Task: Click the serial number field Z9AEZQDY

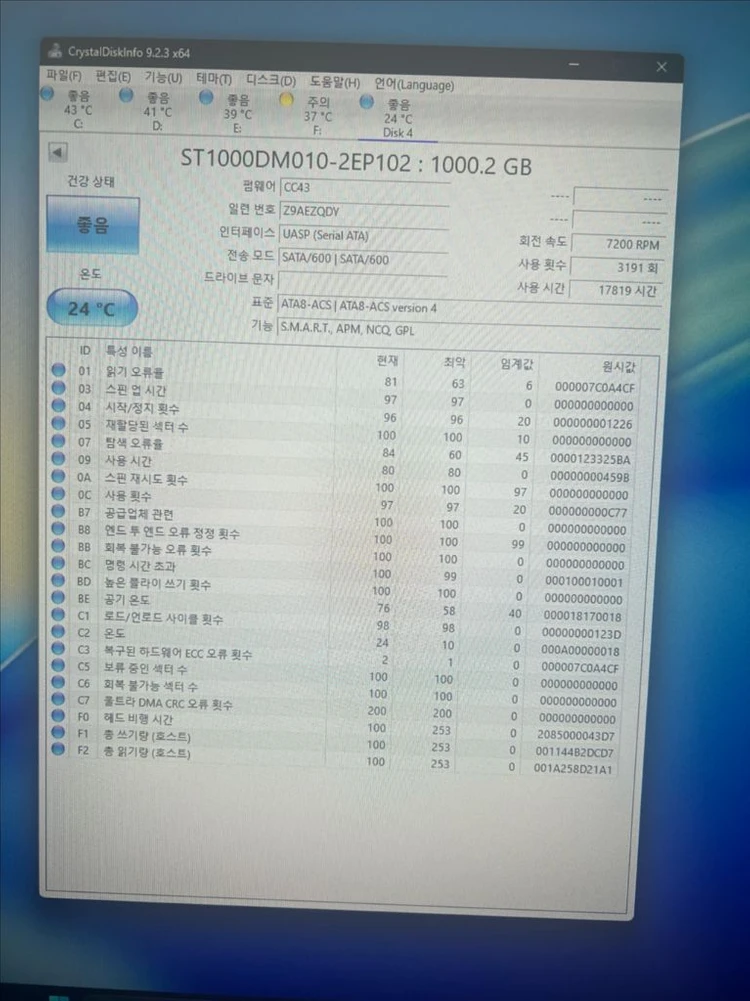Action: [364, 211]
